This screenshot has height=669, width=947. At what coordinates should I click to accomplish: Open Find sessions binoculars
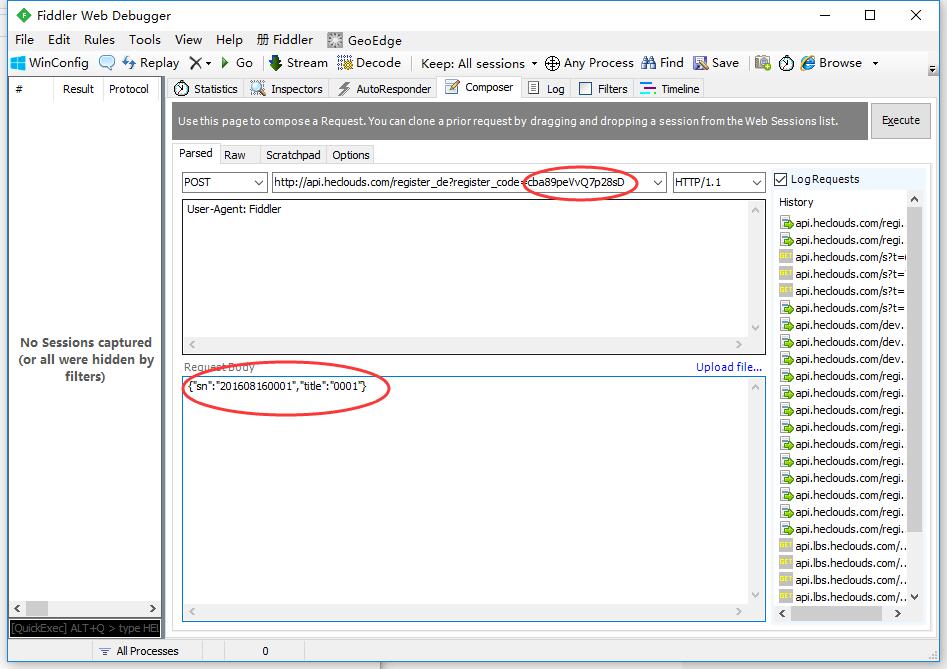click(x=663, y=63)
